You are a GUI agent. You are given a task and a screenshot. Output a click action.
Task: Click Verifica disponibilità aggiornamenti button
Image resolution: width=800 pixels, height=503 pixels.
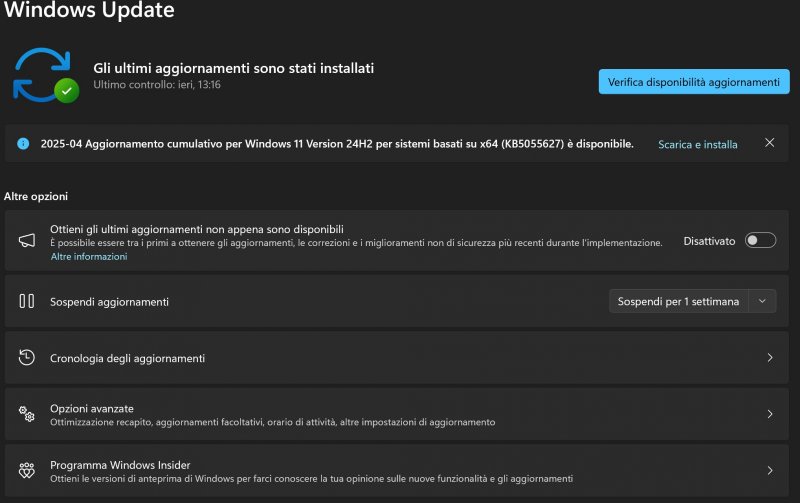tap(694, 82)
